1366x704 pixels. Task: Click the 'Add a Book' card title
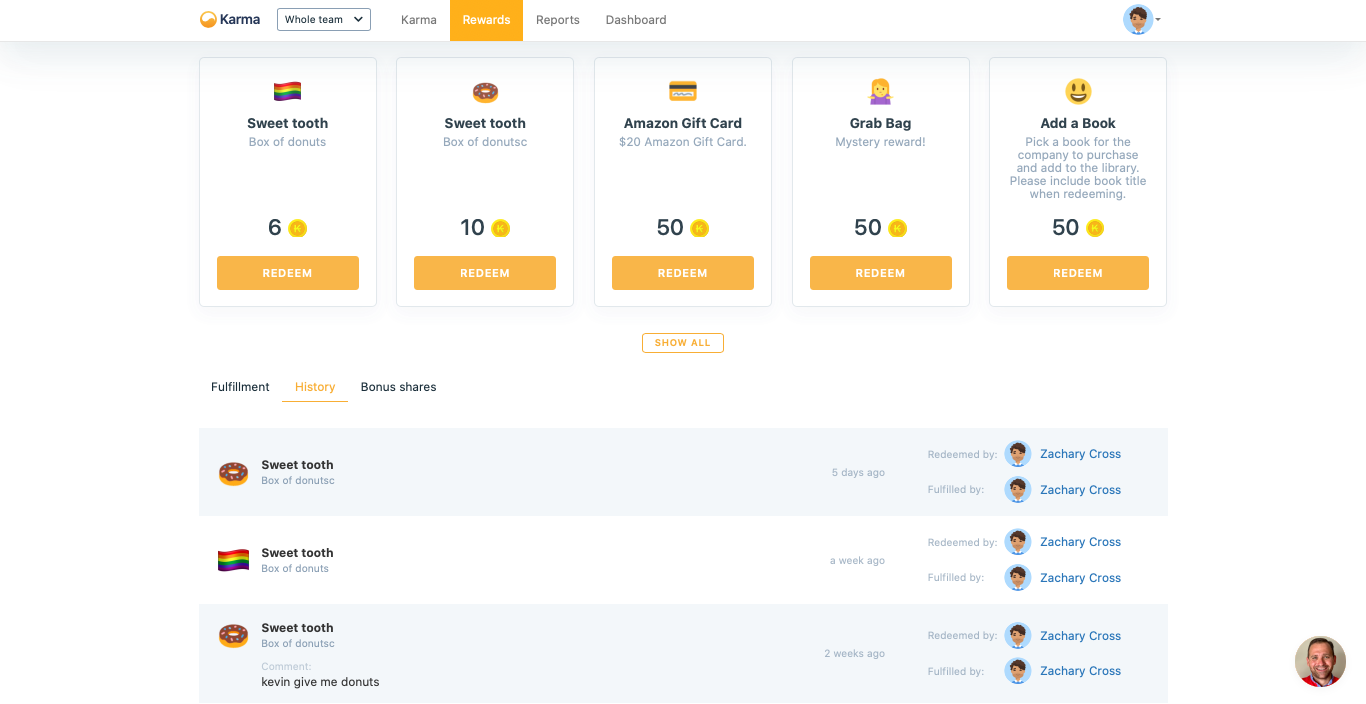1078,124
